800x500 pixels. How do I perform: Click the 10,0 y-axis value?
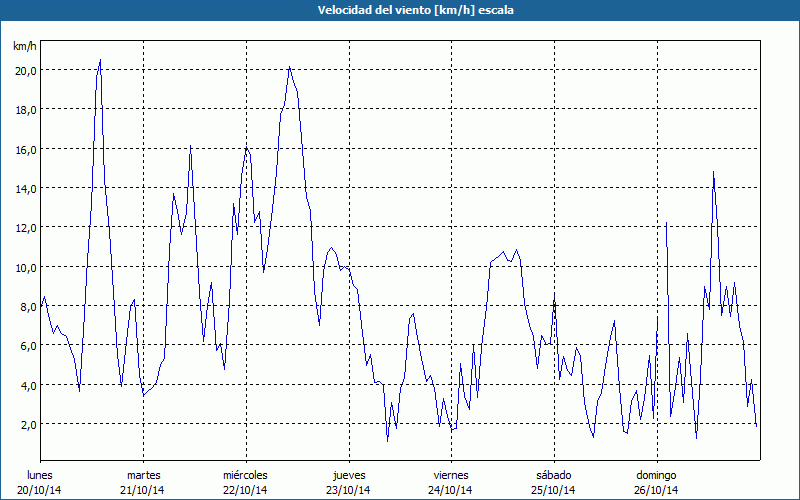(x=25, y=267)
